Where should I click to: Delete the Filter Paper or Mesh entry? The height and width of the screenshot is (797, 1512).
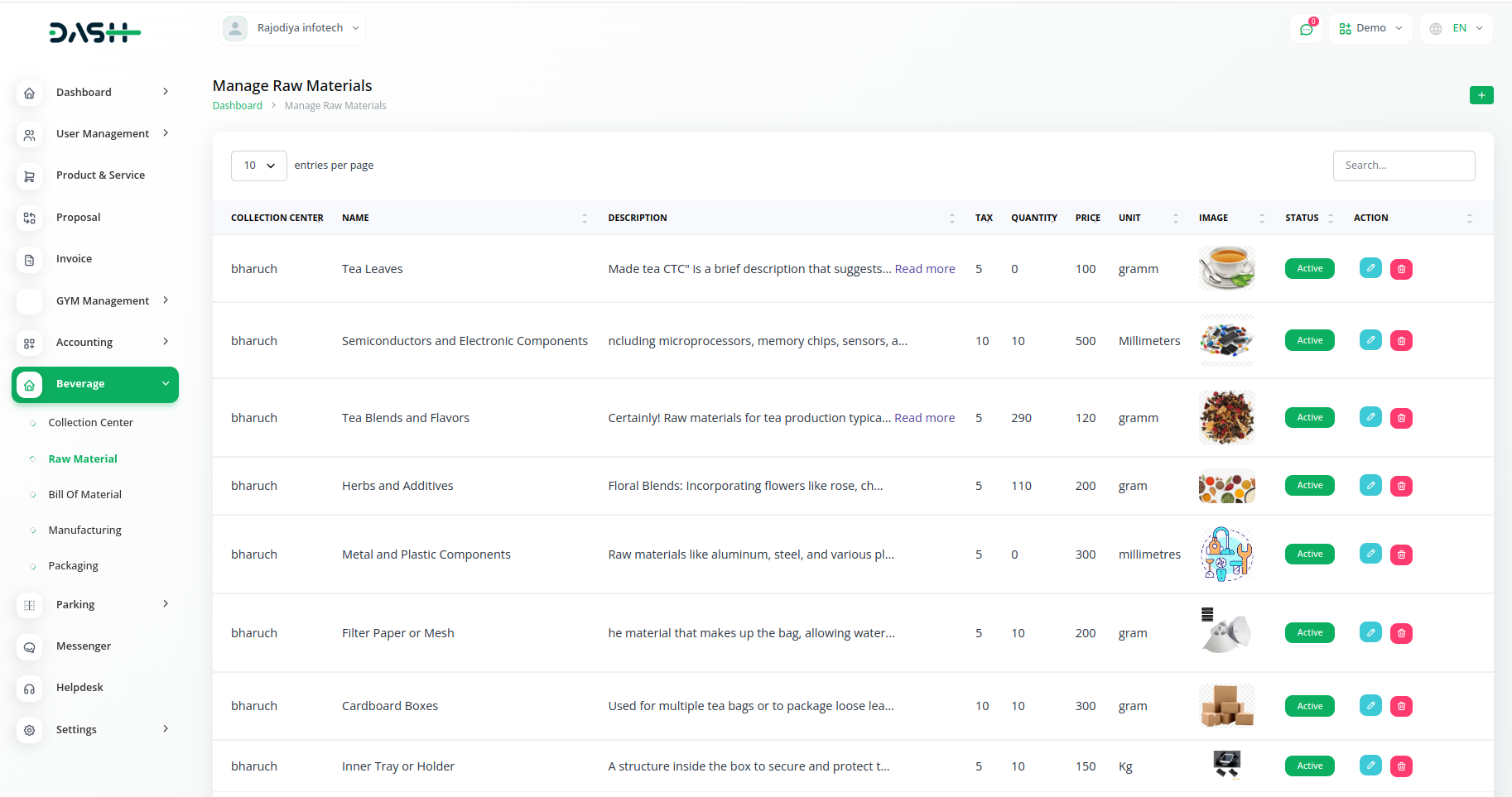(x=1401, y=633)
